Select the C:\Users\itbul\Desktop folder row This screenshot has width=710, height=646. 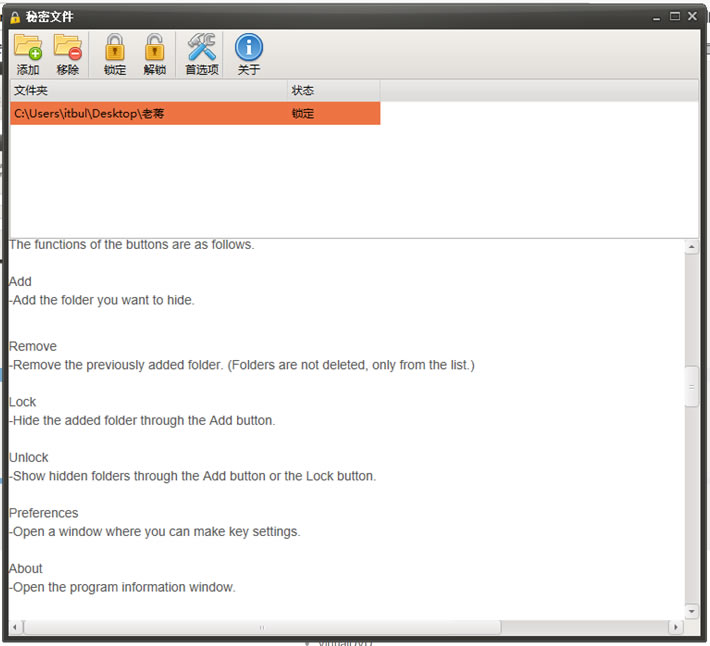195,113
